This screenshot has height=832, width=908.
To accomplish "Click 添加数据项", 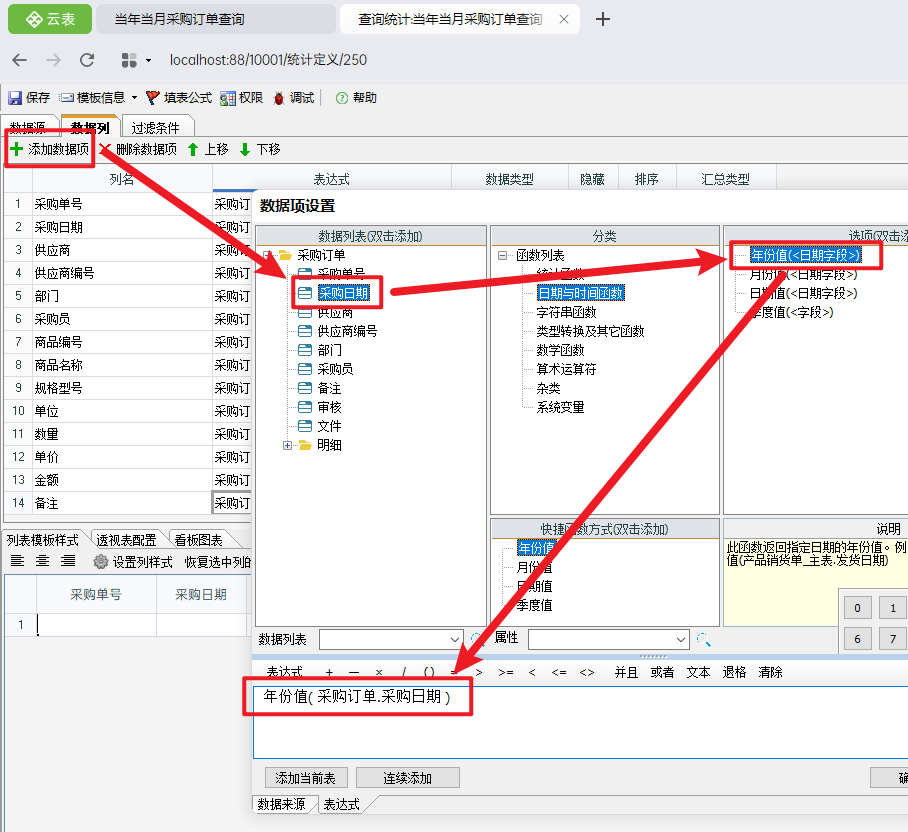I will click(x=50, y=149).
